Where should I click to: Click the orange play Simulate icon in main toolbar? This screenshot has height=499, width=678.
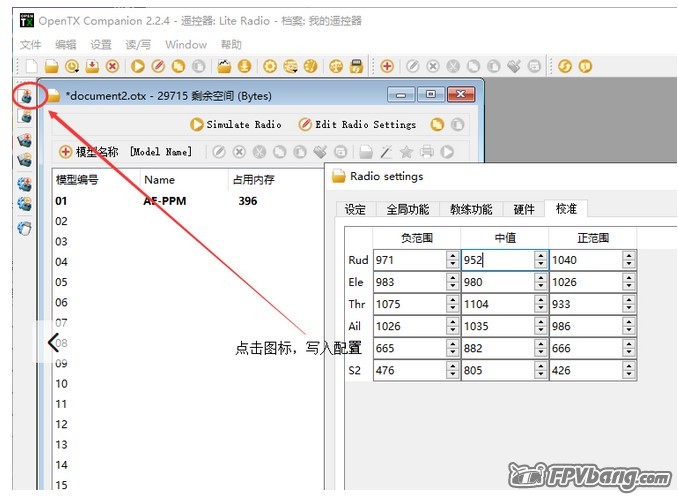[x=138, y=66]
